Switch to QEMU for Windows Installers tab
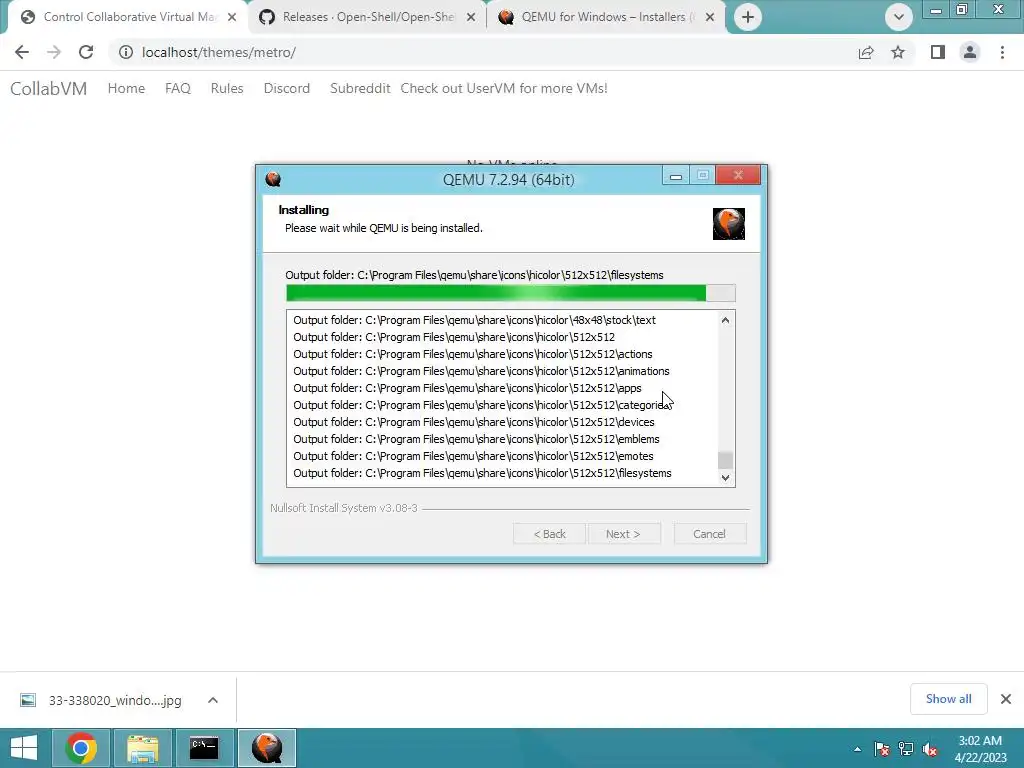This screenshot has width=1024, height=768. click(x=606, y=17)
